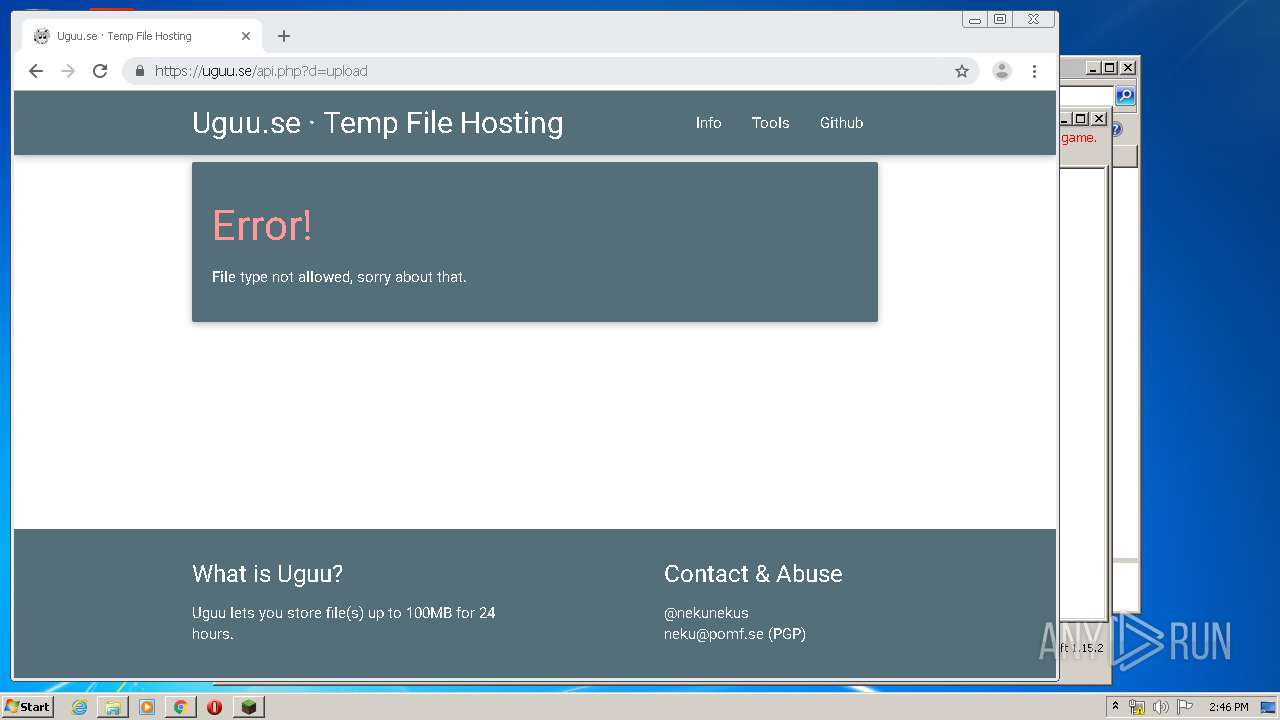Click the neku@pomf.se email link
The height and width of the screenshot is (720, 1280).
(714, 634)
